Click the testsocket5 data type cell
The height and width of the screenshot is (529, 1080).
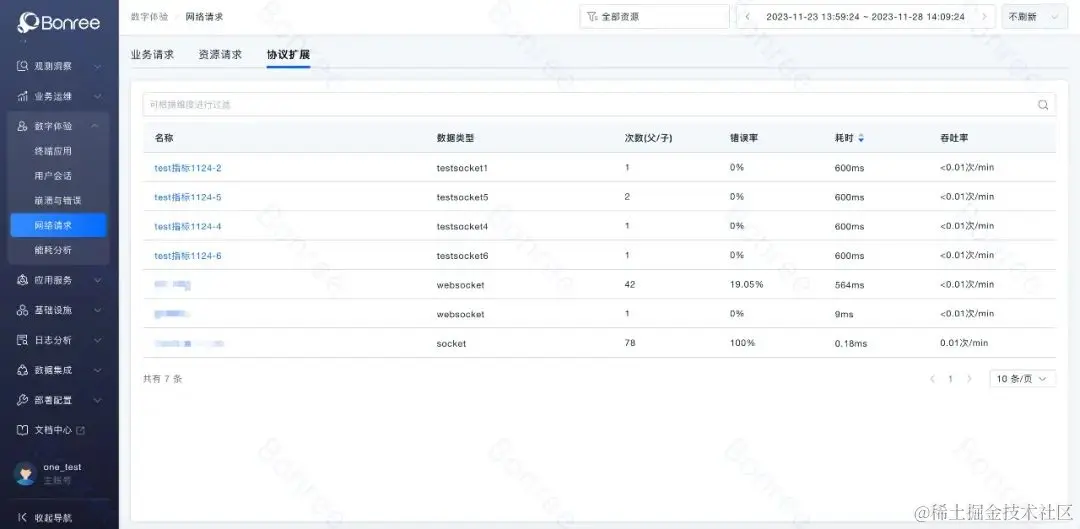tap(462, 197)
